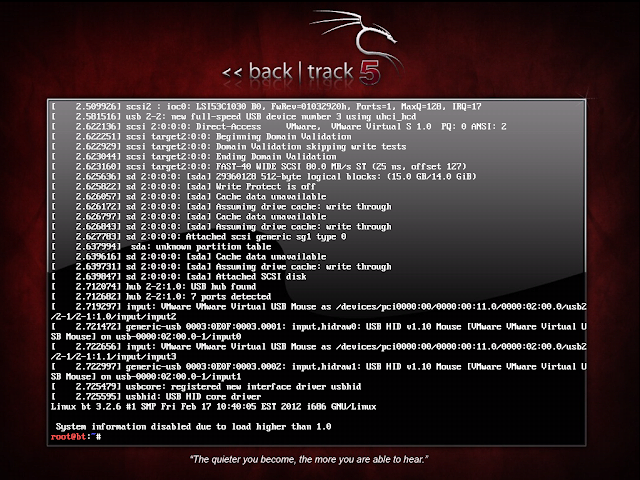Click the 'registered new interface driver usbhid' line
This screenshot has width=640, height=480.
(x=206, y=387)
